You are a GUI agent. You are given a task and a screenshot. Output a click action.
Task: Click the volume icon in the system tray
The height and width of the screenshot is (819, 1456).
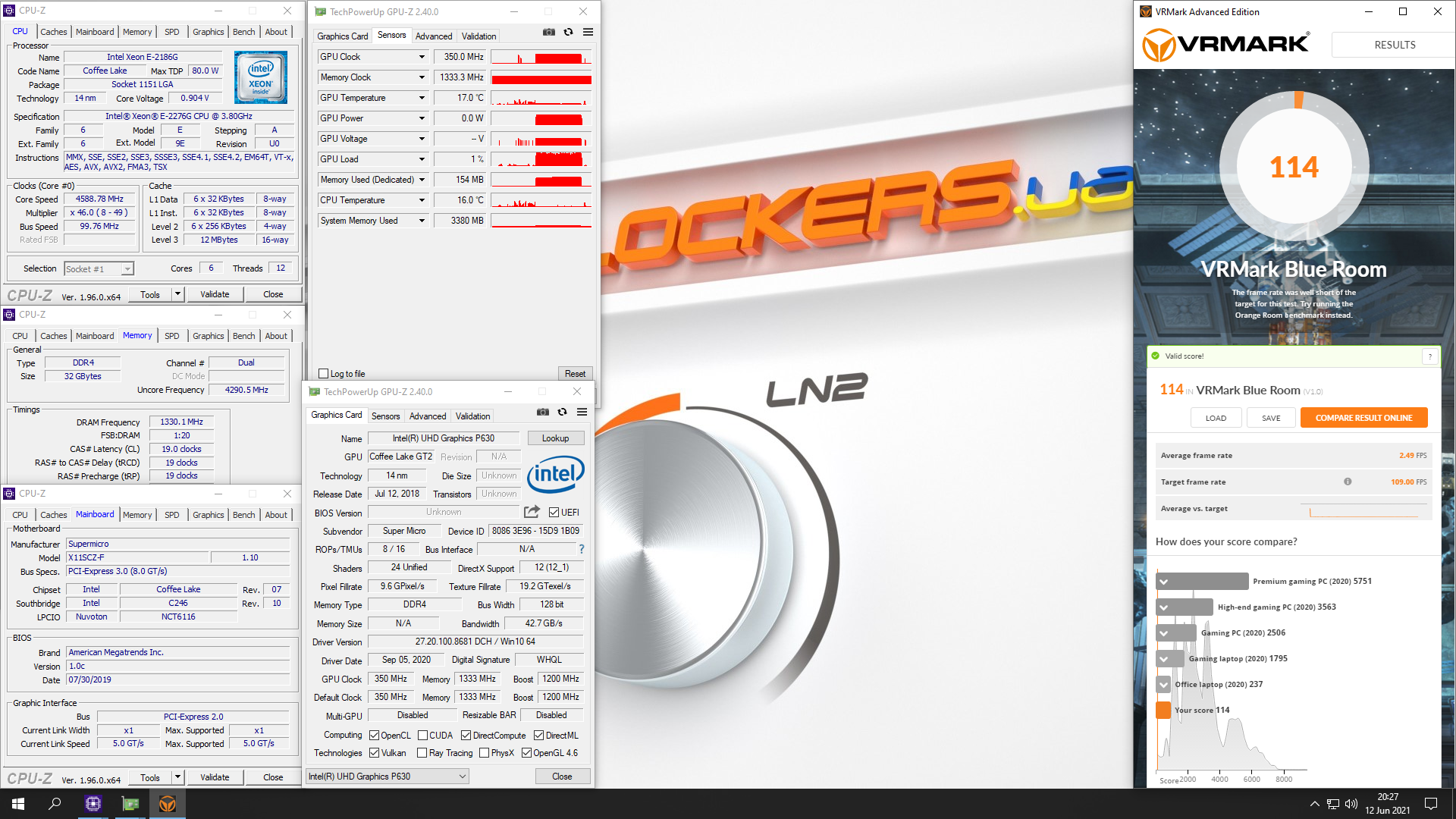[1351, 804]
